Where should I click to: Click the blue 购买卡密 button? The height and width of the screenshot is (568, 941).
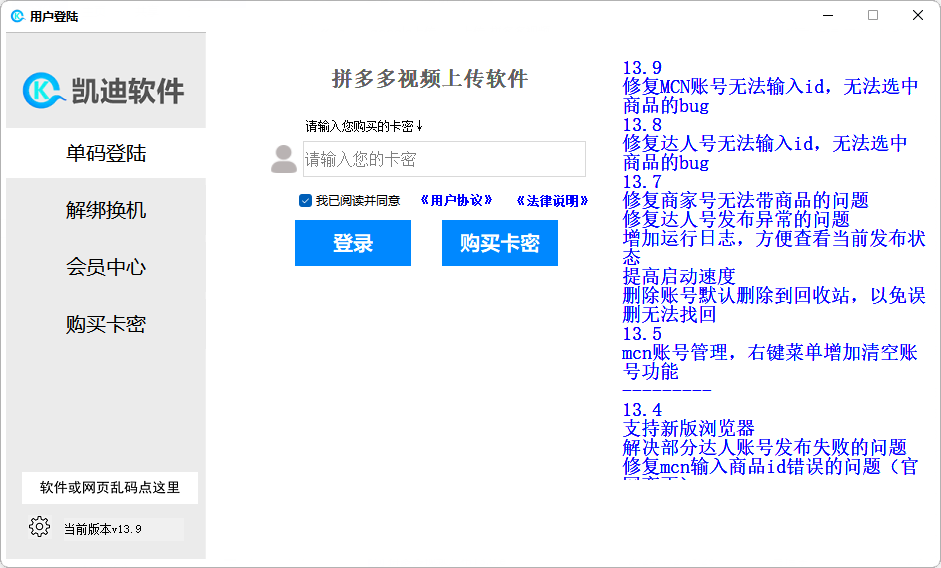[500, 243]
